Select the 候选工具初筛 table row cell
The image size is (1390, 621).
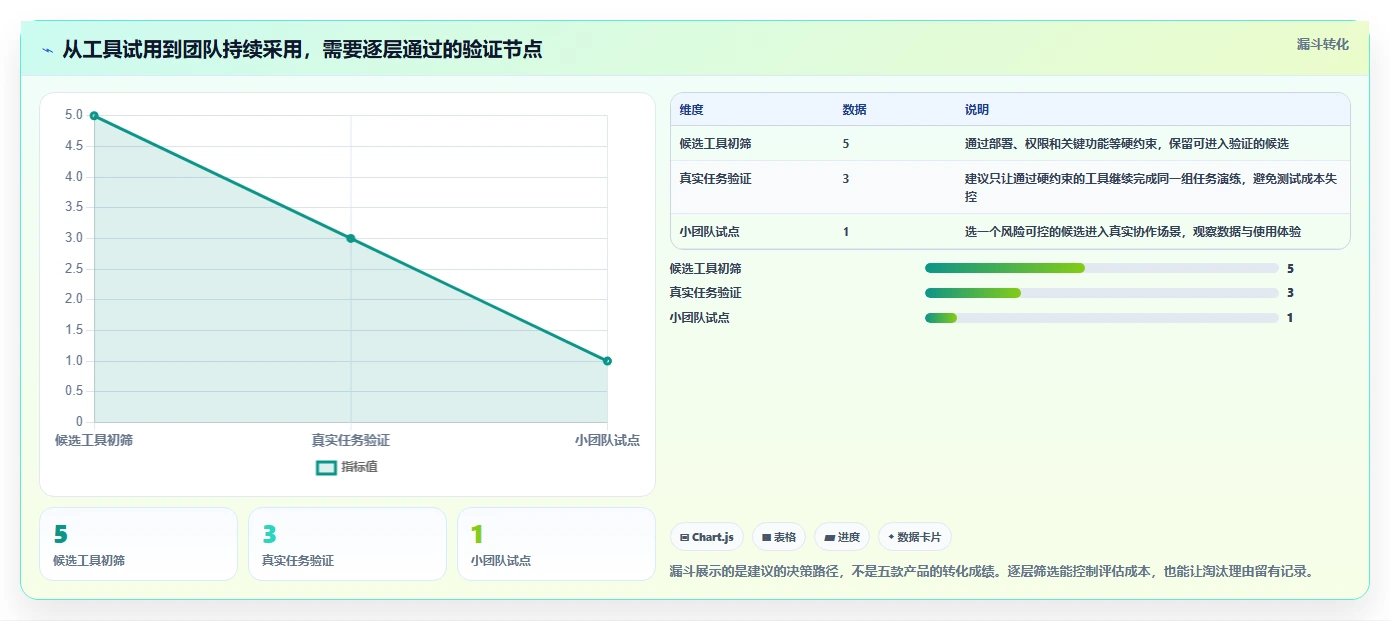(715, 144)
